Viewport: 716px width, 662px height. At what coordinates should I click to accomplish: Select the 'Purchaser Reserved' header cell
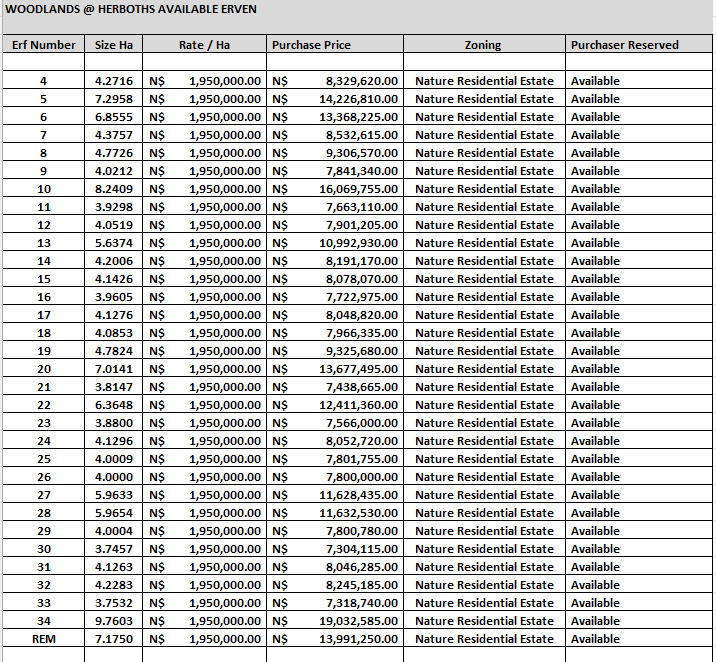click(x=625, y=45)
